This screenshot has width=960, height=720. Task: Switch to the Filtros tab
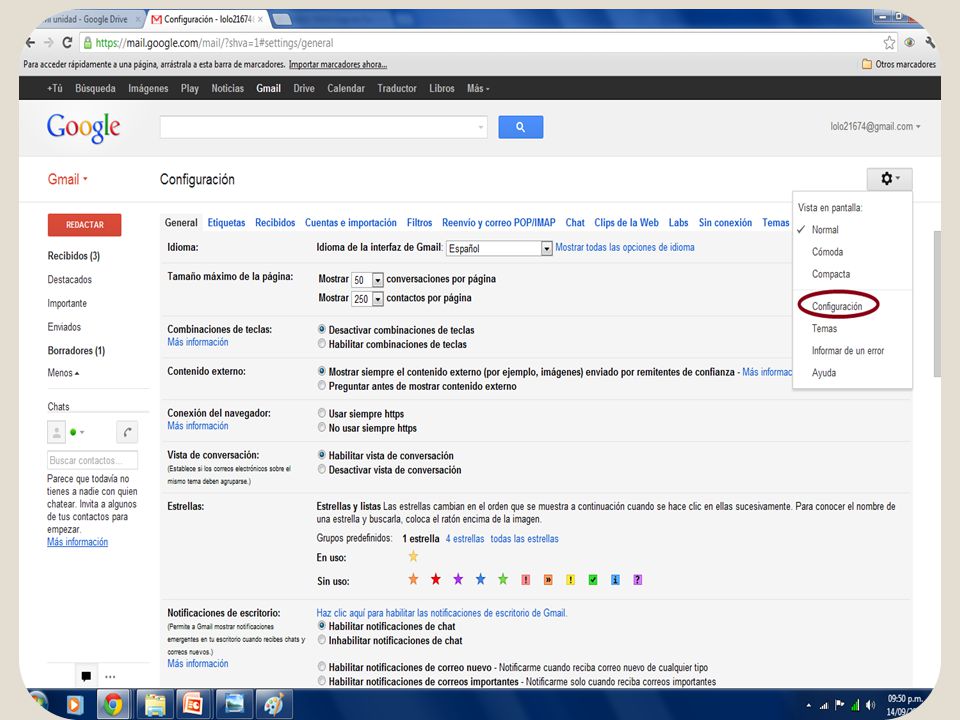pyautogui.click(x=419, y=222)
